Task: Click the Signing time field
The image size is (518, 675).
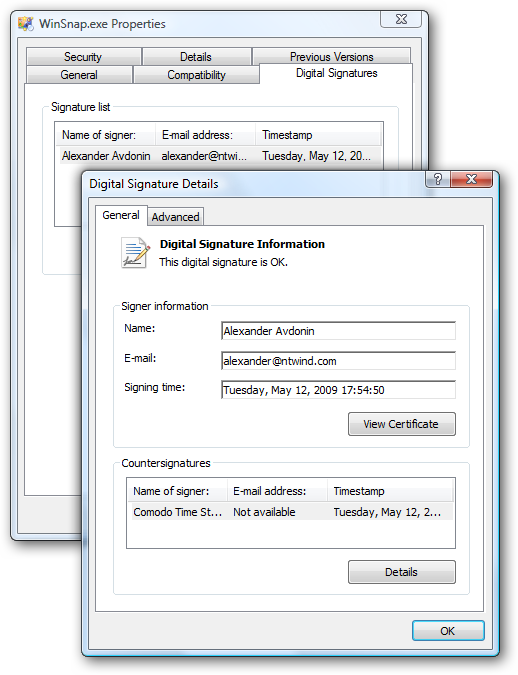Action: 338,390
